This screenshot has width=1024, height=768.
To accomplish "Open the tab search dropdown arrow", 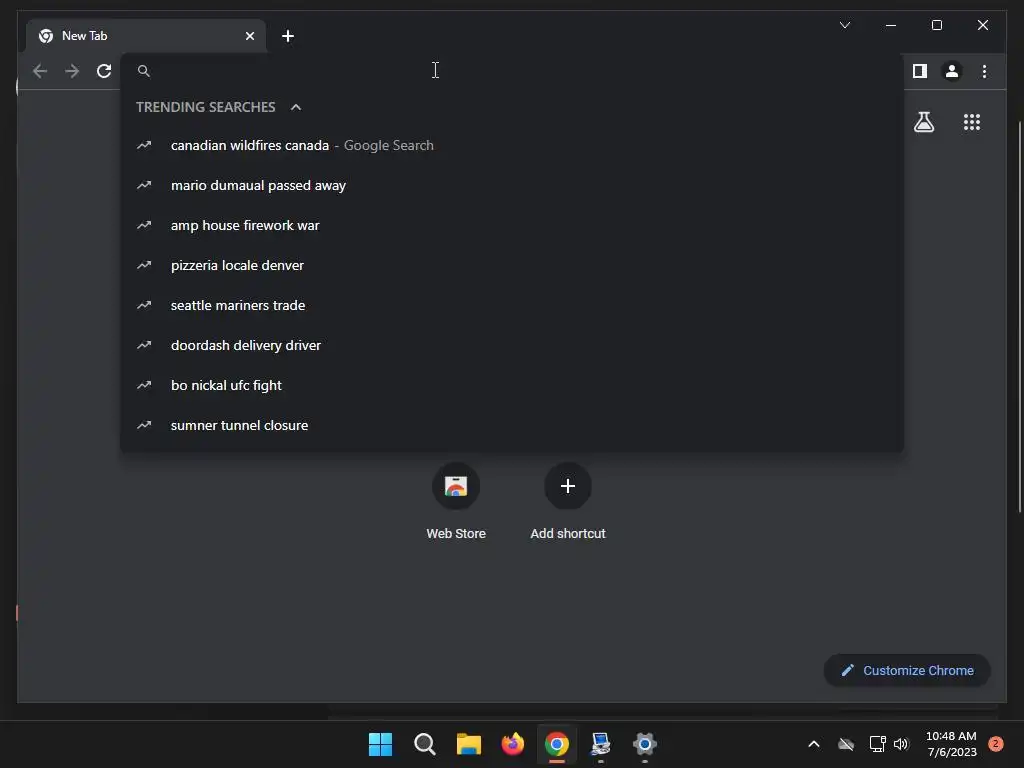I will point(844,25).
